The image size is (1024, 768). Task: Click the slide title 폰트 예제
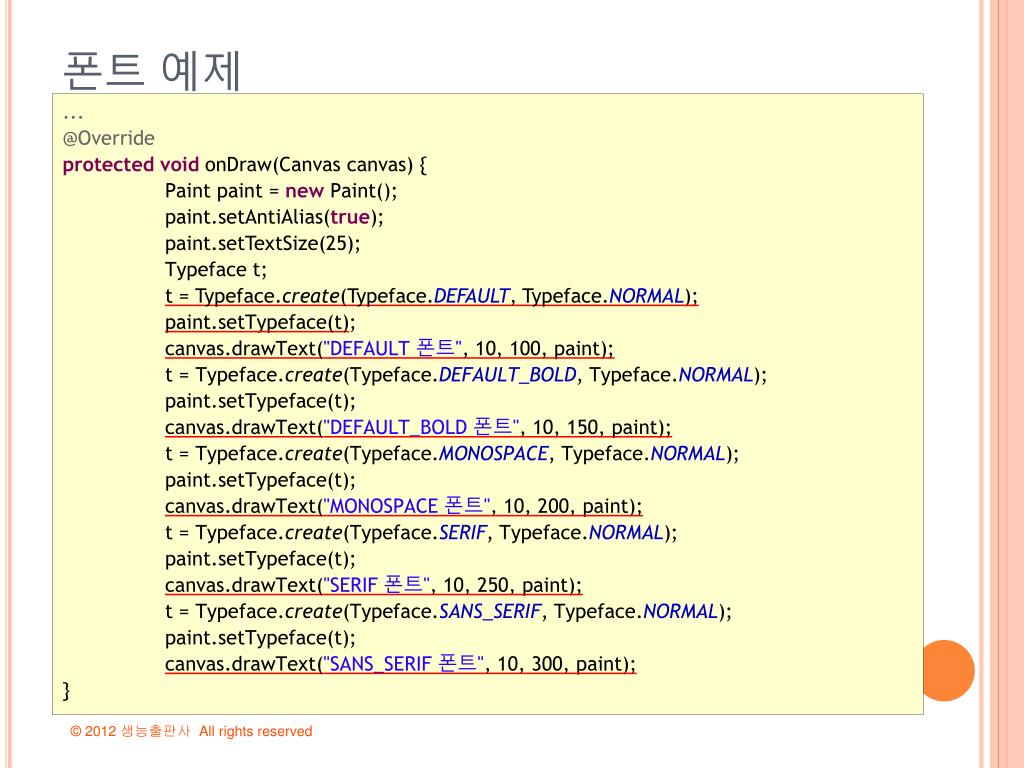(x=152, y=70)
